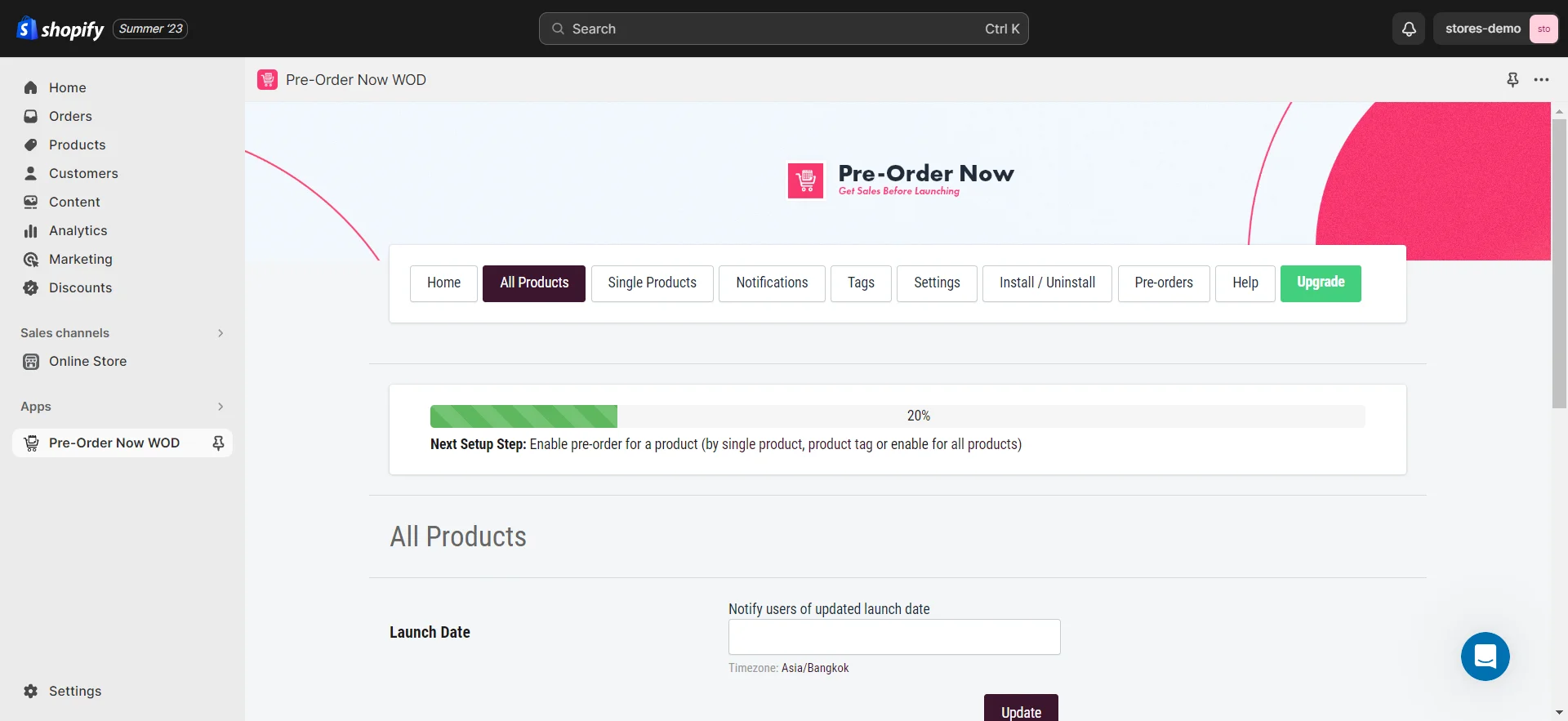Click the green Upgrade button
This screenshot has width=1568, height=721.
pyautogui.click(x=1321, y=283)
